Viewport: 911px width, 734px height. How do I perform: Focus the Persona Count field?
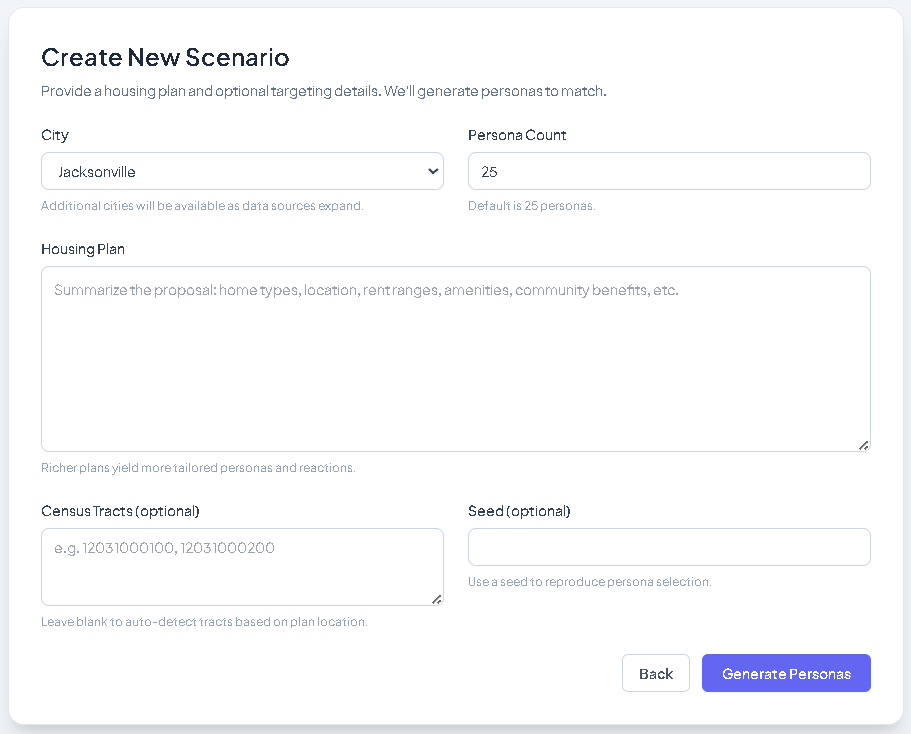click(669, 171)
